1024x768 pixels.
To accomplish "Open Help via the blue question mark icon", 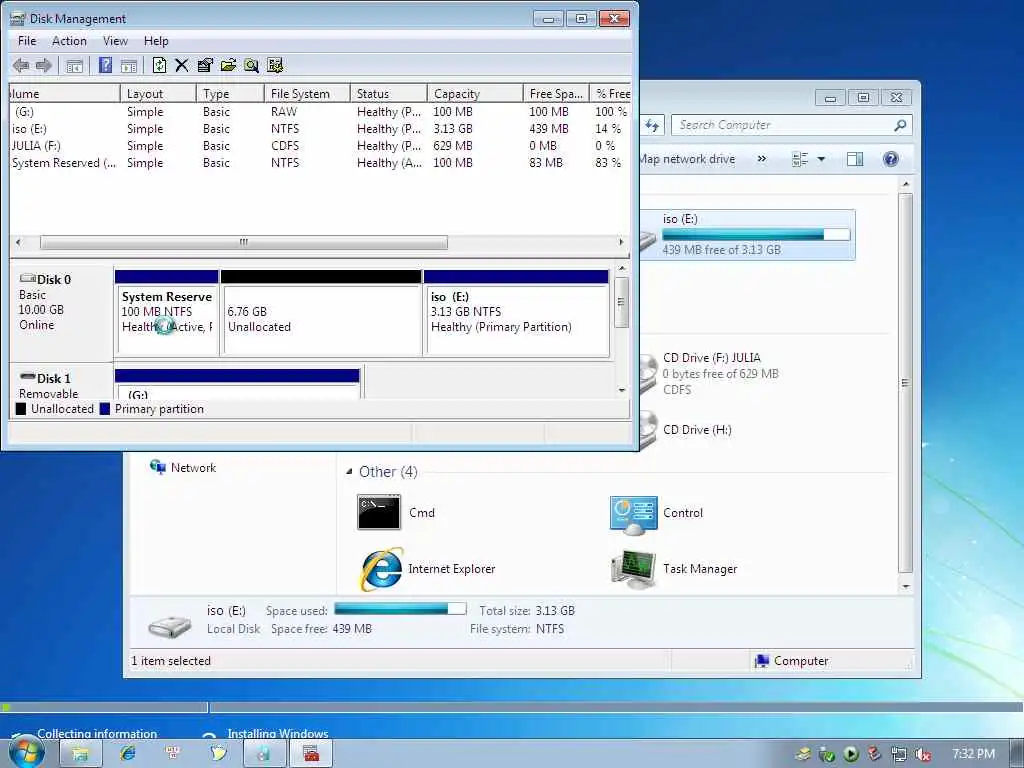I will point(105,65).
